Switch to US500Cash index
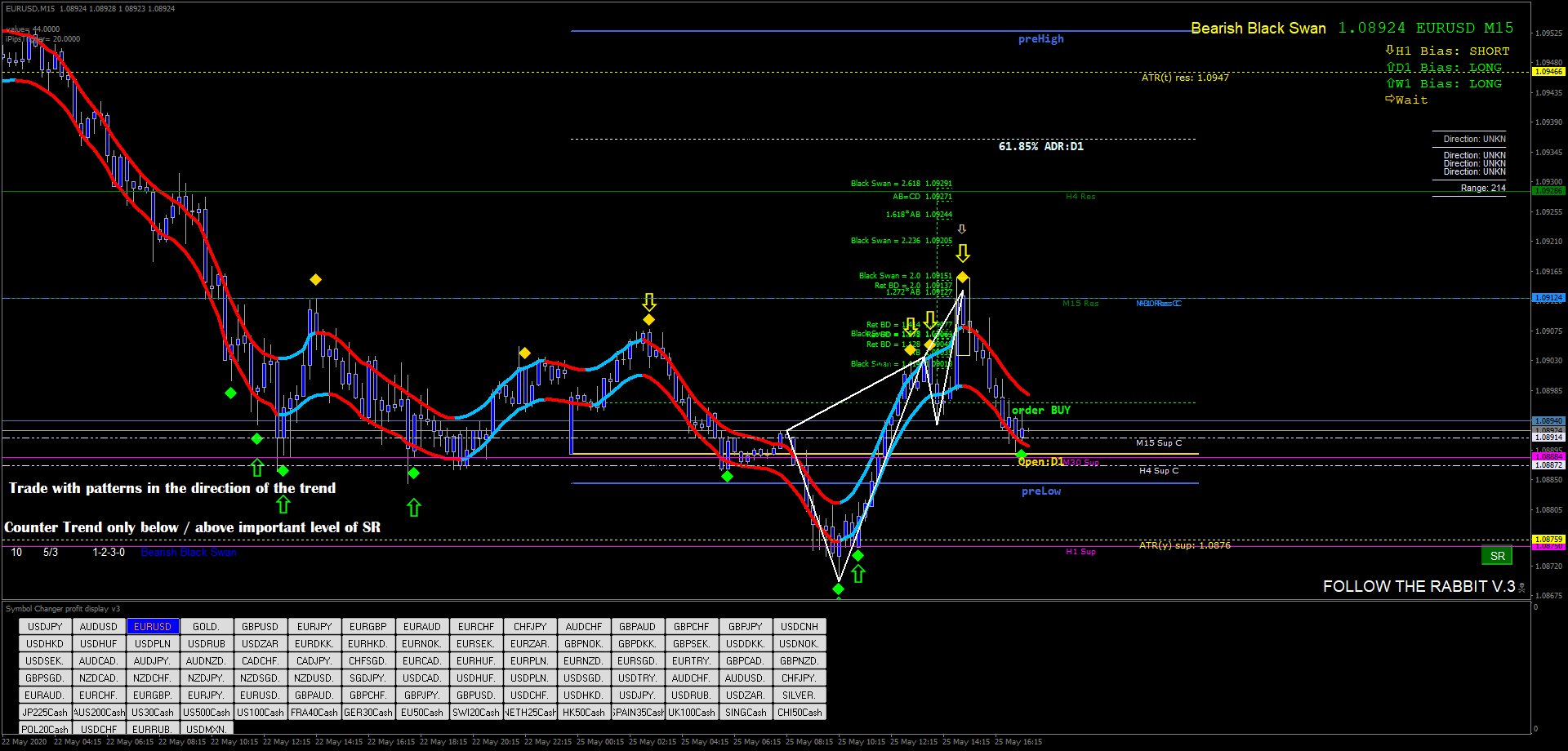Viewport: 1568px width, 751px height. [x=207, y=712]
